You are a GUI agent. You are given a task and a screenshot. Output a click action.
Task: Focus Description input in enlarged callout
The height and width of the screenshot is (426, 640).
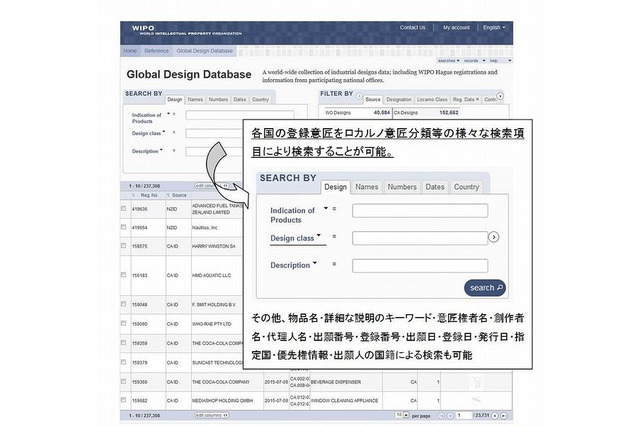coord(420,266)
